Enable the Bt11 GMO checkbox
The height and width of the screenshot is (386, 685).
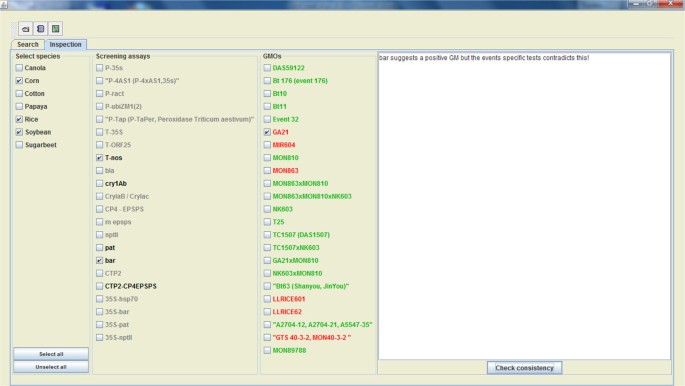click(267, 106)
